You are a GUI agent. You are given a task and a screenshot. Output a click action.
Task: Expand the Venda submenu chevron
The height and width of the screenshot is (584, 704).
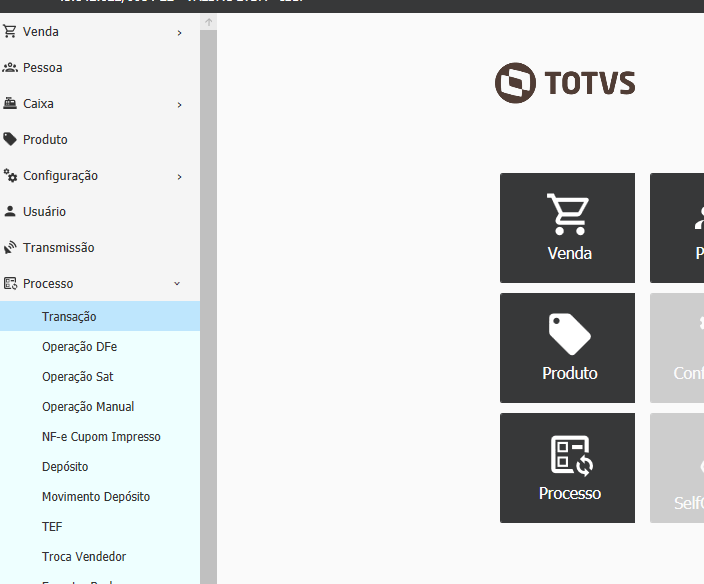pyautogui.click(x=179, y=33)
